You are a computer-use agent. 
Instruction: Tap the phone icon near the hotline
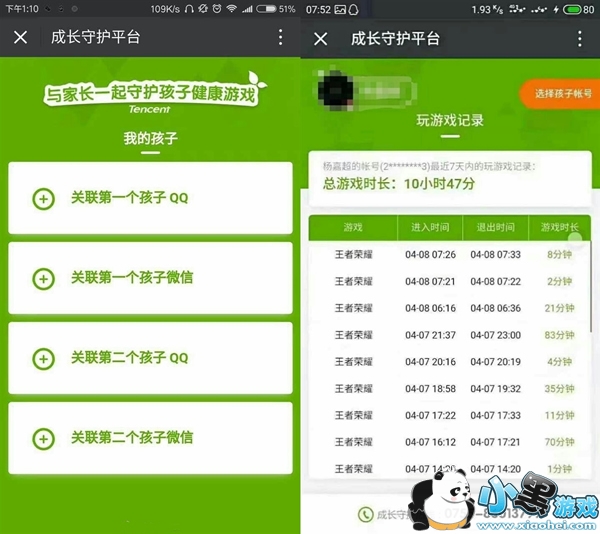[x=365, y=514]
